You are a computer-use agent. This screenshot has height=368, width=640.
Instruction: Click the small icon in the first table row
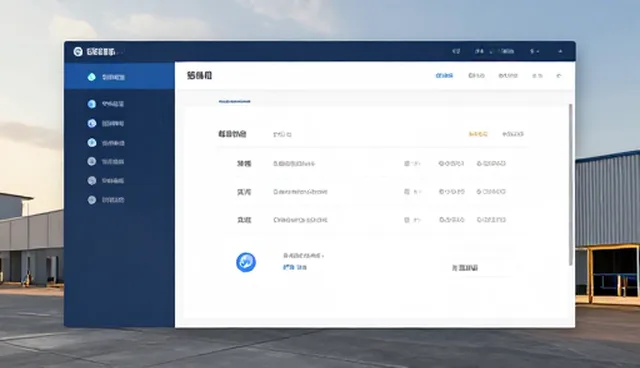click(x=407, y=164)
